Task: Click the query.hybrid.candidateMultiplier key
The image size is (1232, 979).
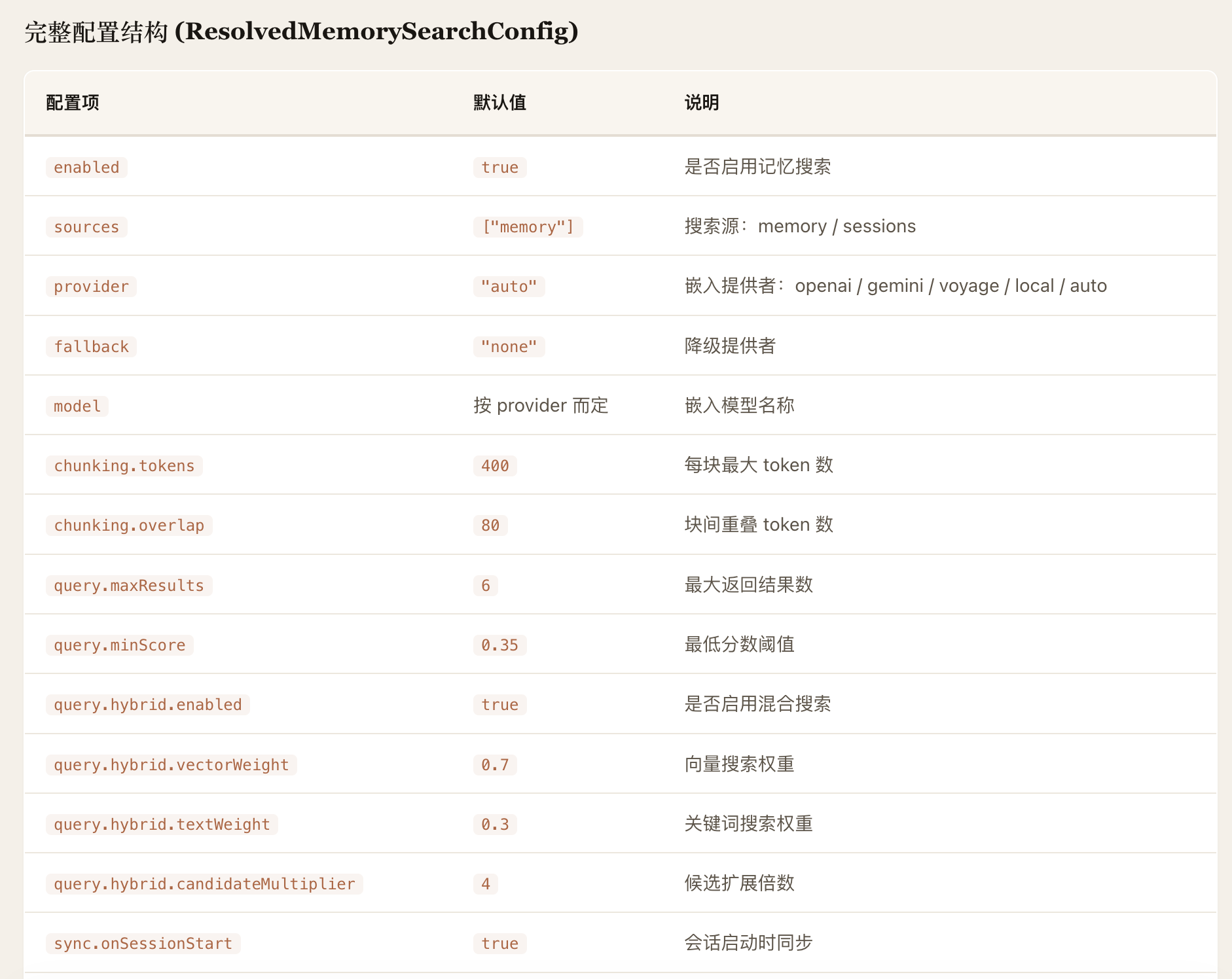Action: (x=204, y=884)
